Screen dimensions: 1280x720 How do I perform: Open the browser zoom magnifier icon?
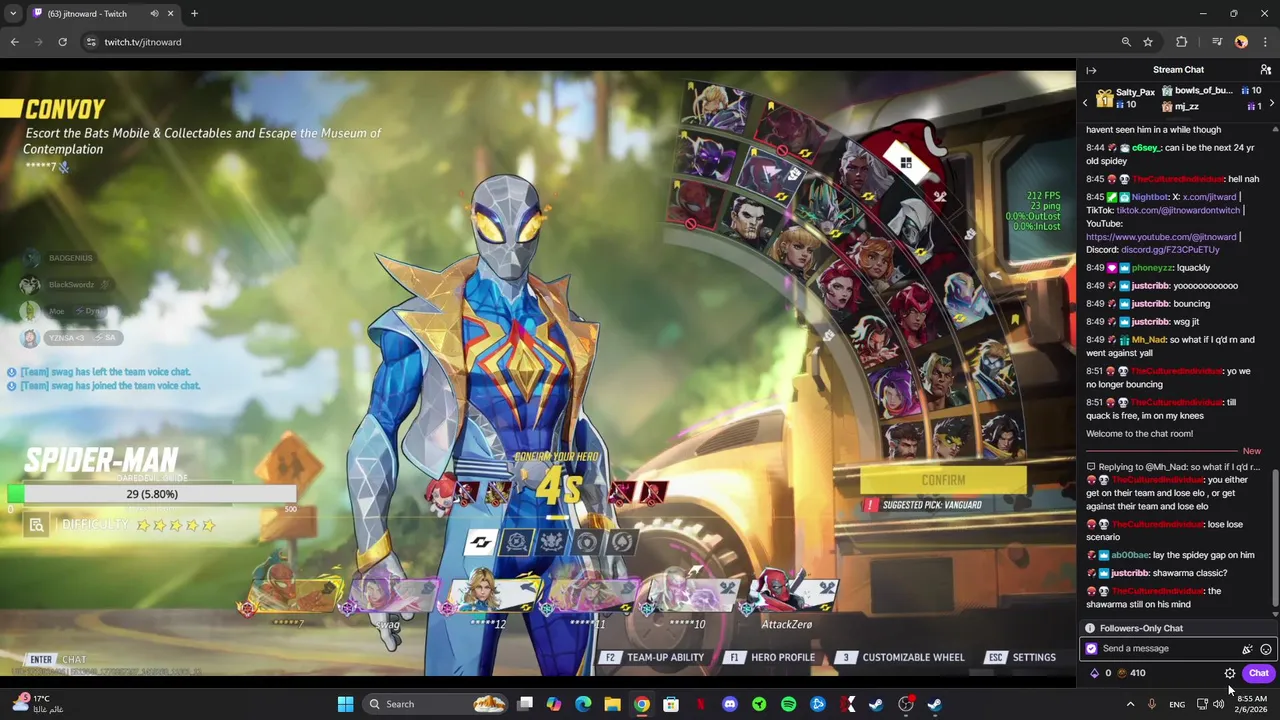[x=1126, y=42]
